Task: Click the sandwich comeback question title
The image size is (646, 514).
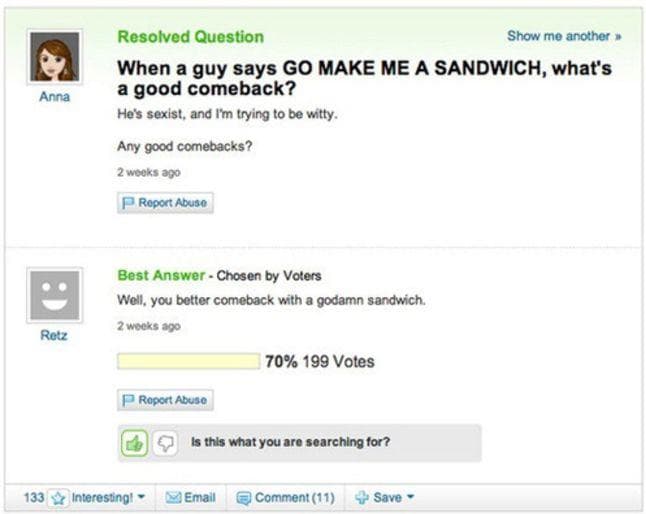Action: click(364, 78)
